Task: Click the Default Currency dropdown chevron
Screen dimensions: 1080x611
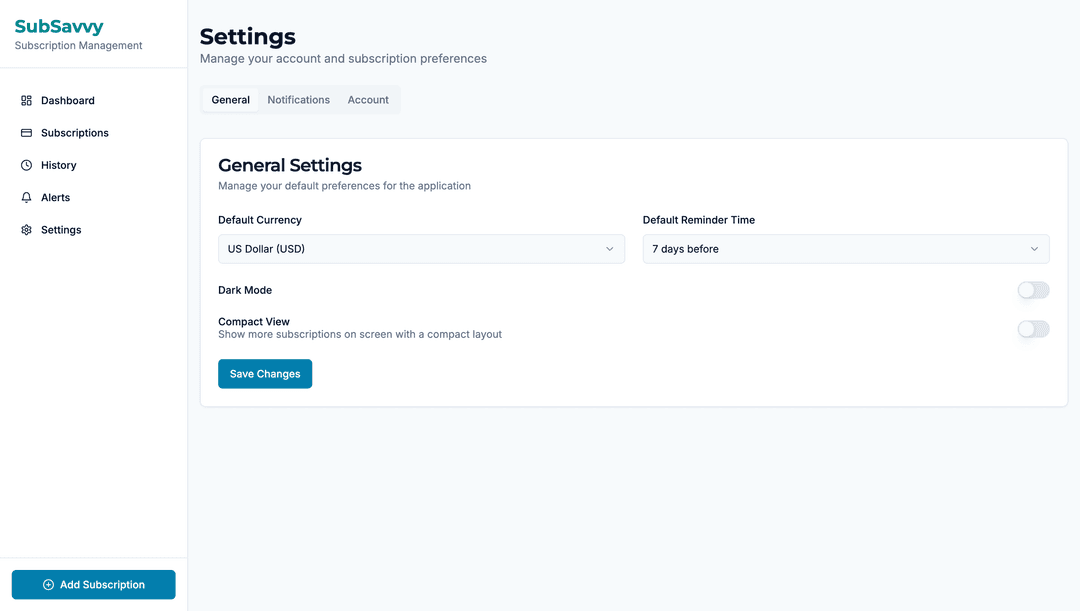Action: (612, 248)
